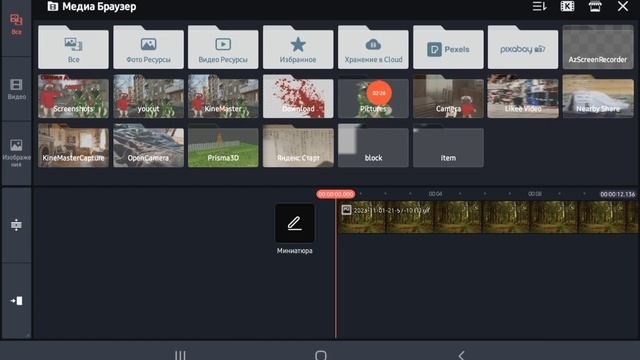Tap the 'Миниатюра' thumbnail edit button
Screen dimensions: 640x360
[x=295, y=224]
